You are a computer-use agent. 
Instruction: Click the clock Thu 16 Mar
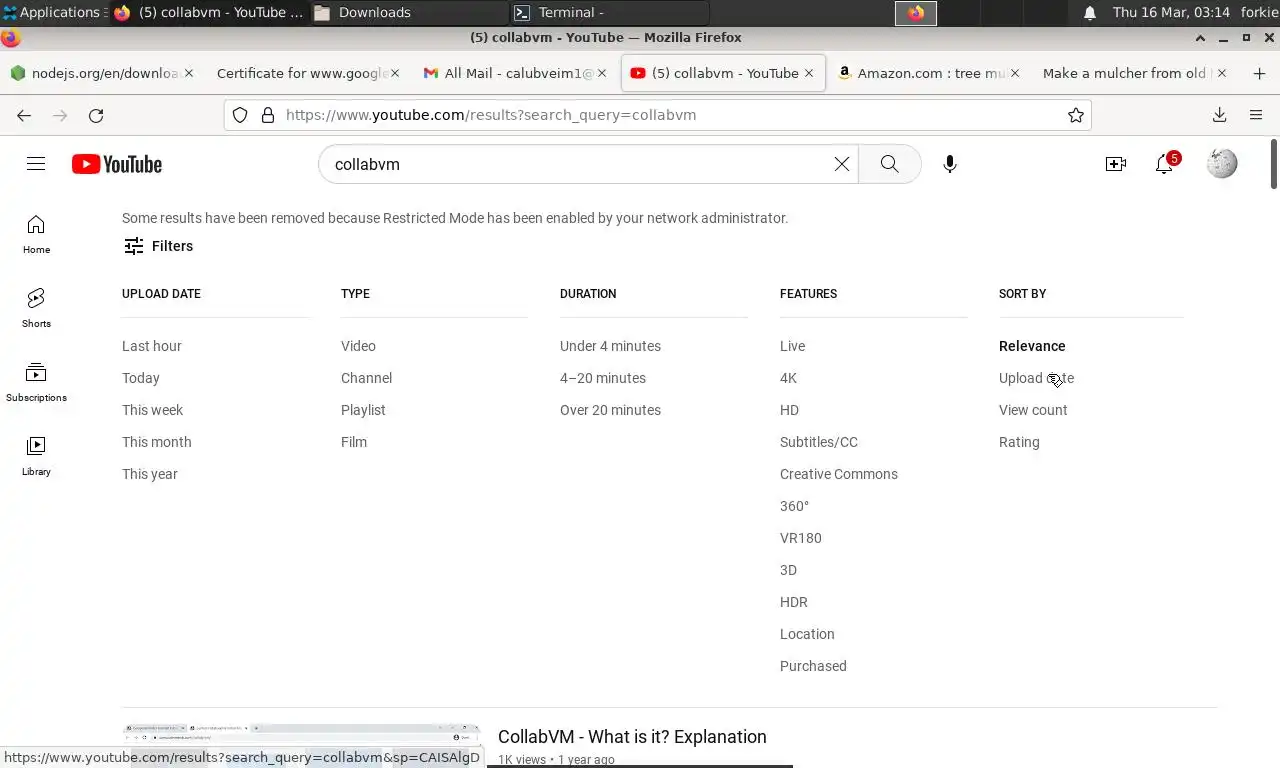[1171, 12]
